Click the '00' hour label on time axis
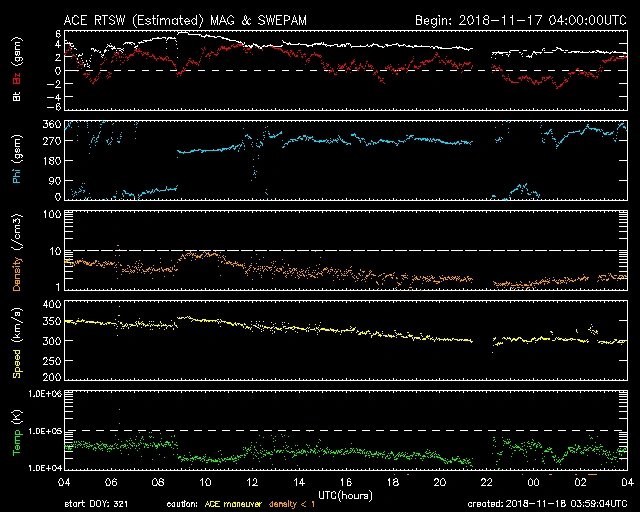The height and width of the screenshot is (512, 640). pyautogui.click(x=533, y=483)
